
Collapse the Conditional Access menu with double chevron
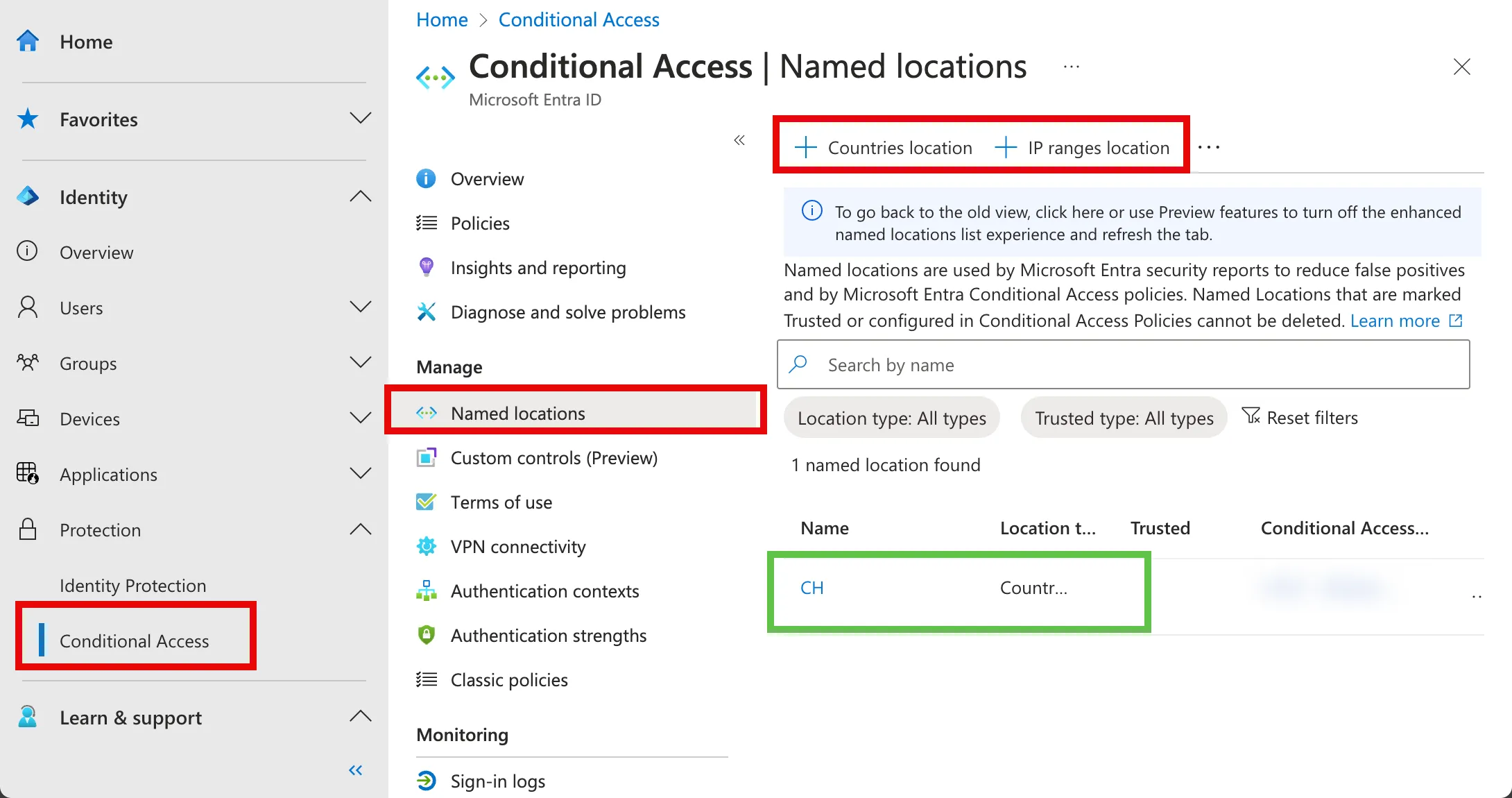click(x=739, y=140)
